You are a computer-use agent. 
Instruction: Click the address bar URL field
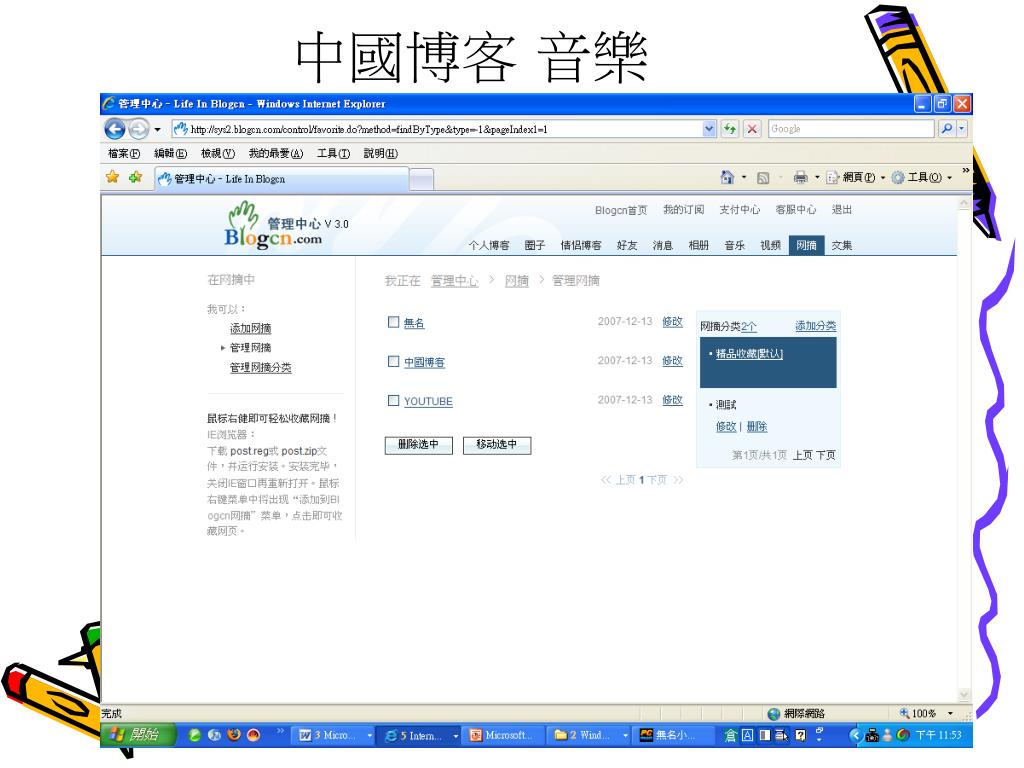[x=438, y=129]
